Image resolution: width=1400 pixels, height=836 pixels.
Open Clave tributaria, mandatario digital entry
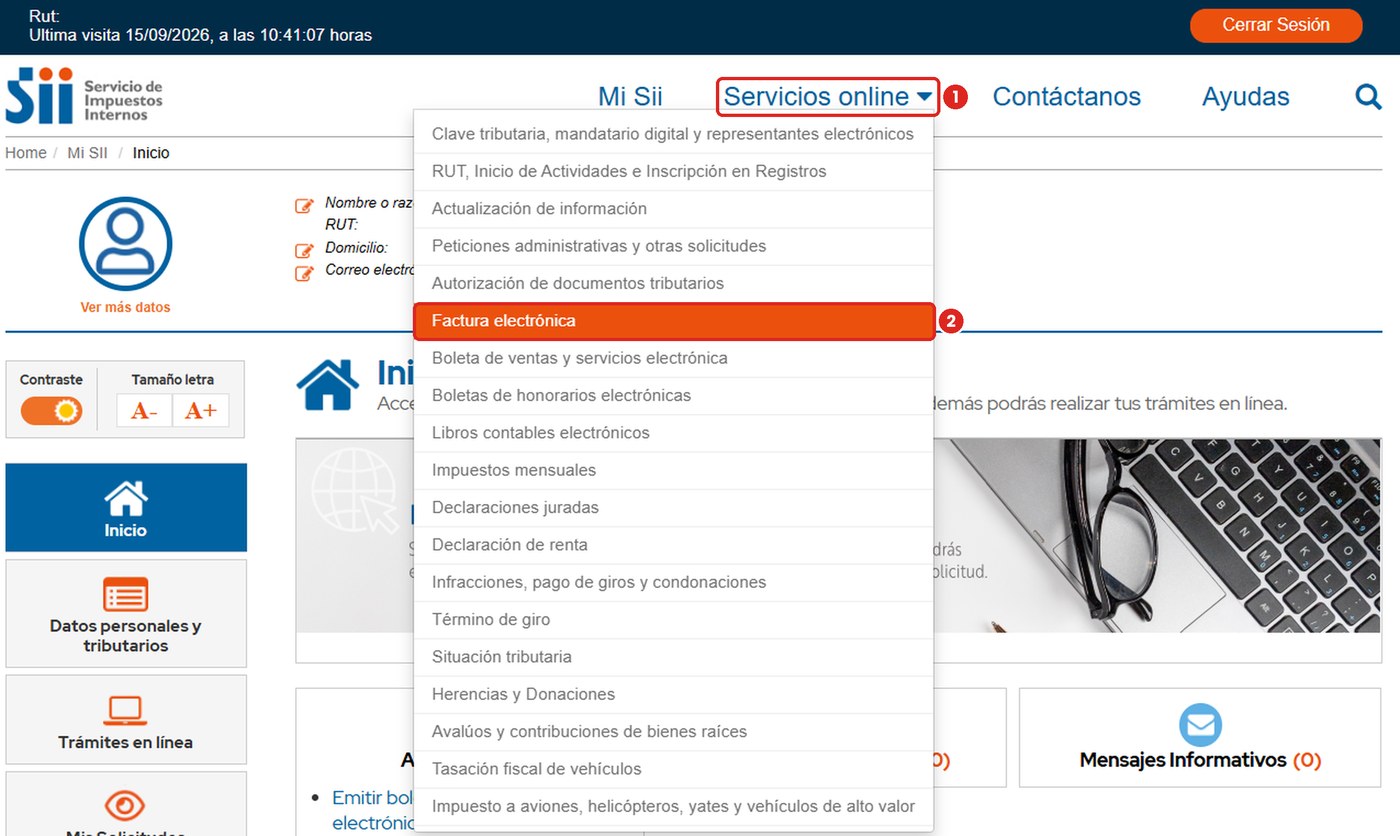coord(674,134)
